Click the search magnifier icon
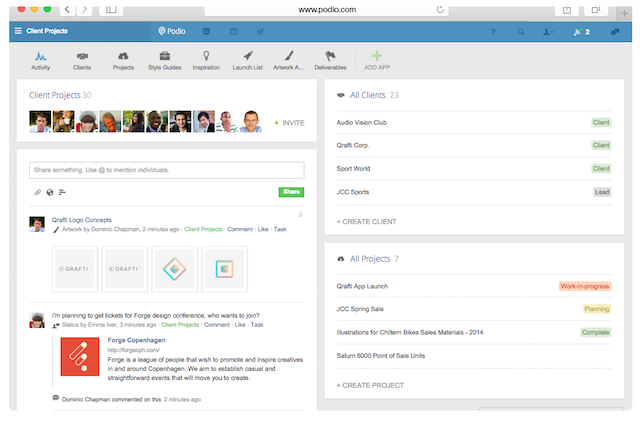 tap(521, 32)
